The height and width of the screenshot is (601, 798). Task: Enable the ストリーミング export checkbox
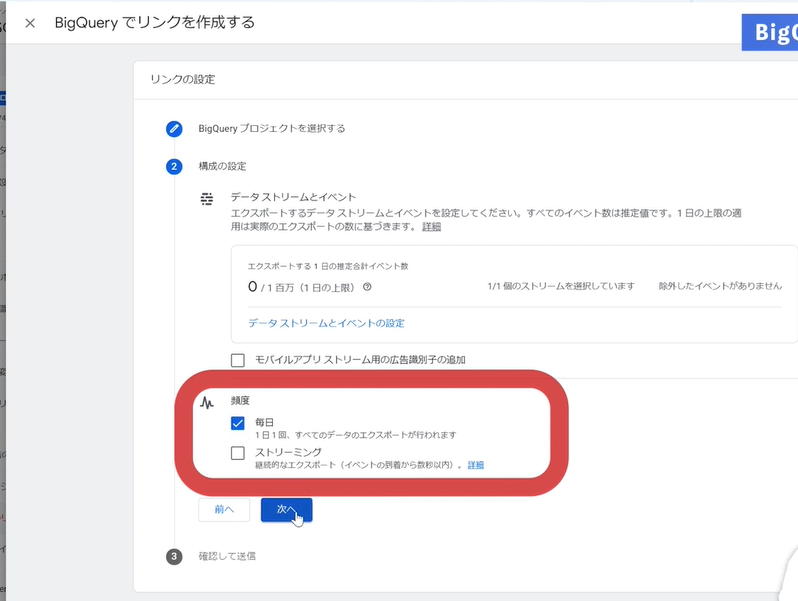pos(238,453)
